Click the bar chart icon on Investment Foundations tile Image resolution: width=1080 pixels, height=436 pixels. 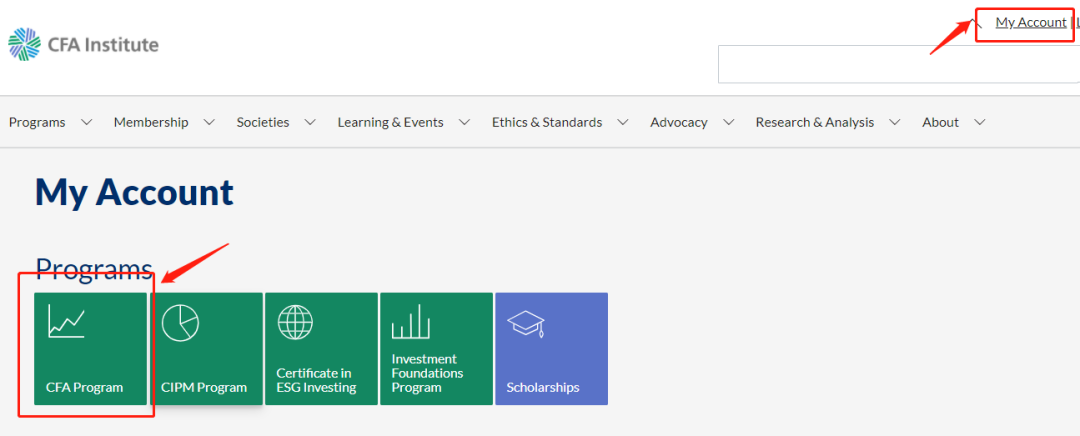(411, 322)
